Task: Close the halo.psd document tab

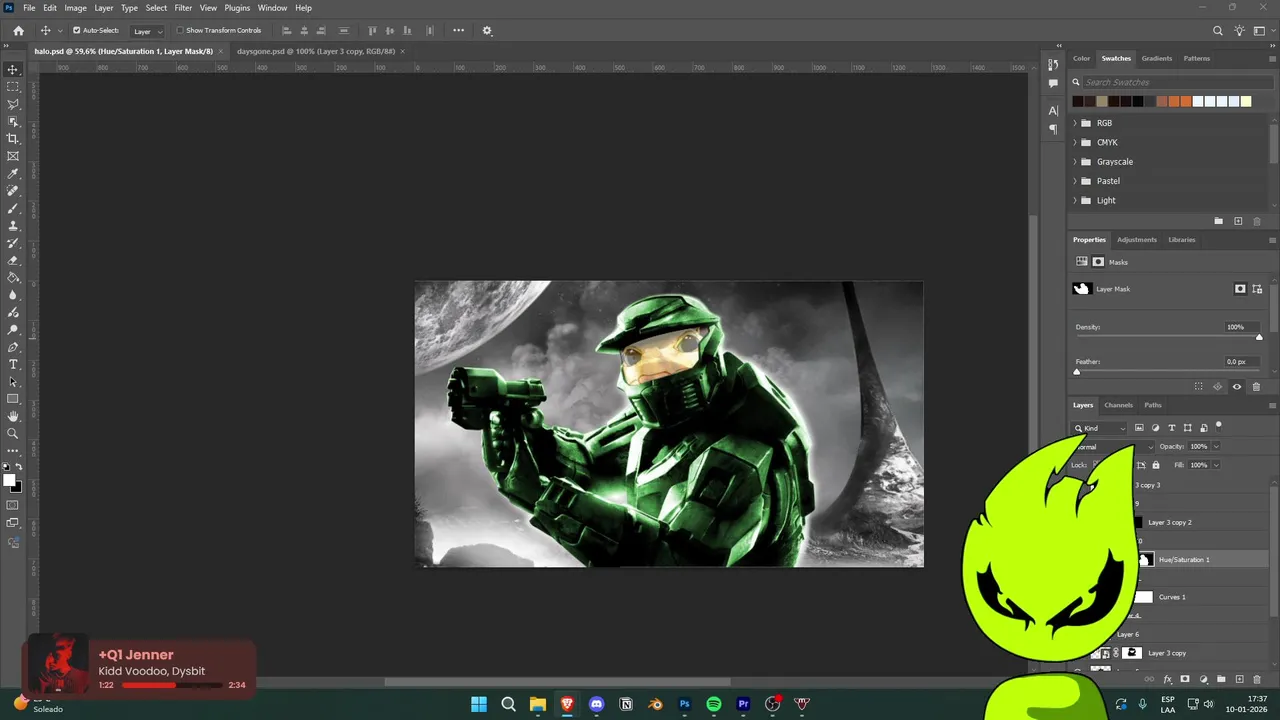Action: (221, 51)
